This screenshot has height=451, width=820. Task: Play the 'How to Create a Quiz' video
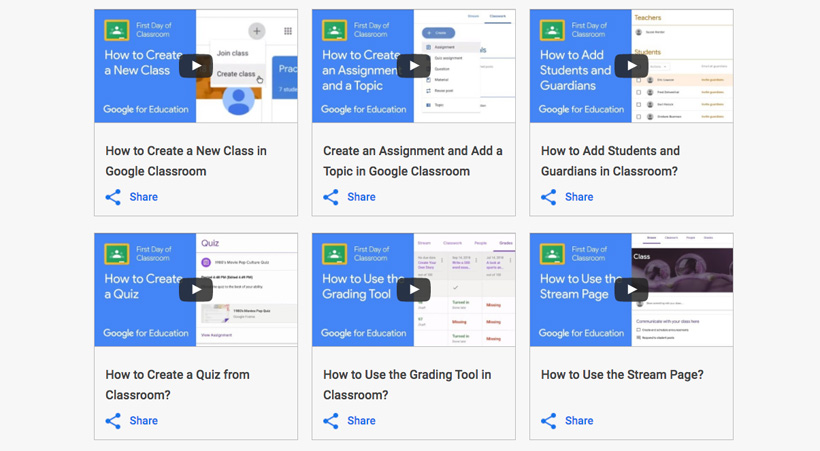tap(196, 290)
